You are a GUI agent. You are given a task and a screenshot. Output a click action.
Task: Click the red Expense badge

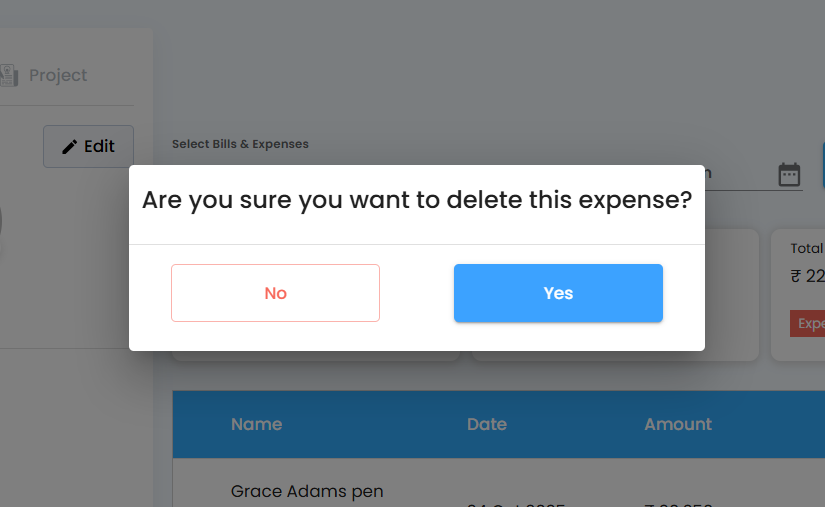tap(808, 324)
